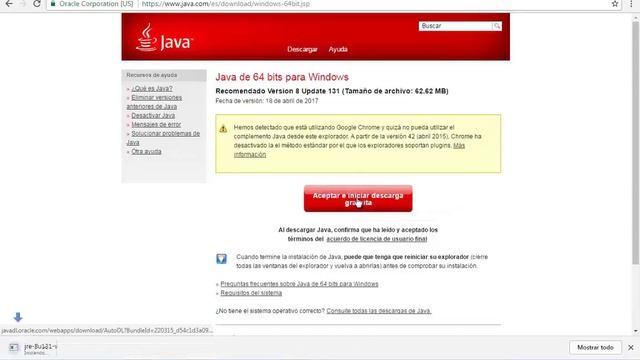This screenshot has height=360, width=640.
Task: Click the scrollbar down arrow
Action: [636, 331]
